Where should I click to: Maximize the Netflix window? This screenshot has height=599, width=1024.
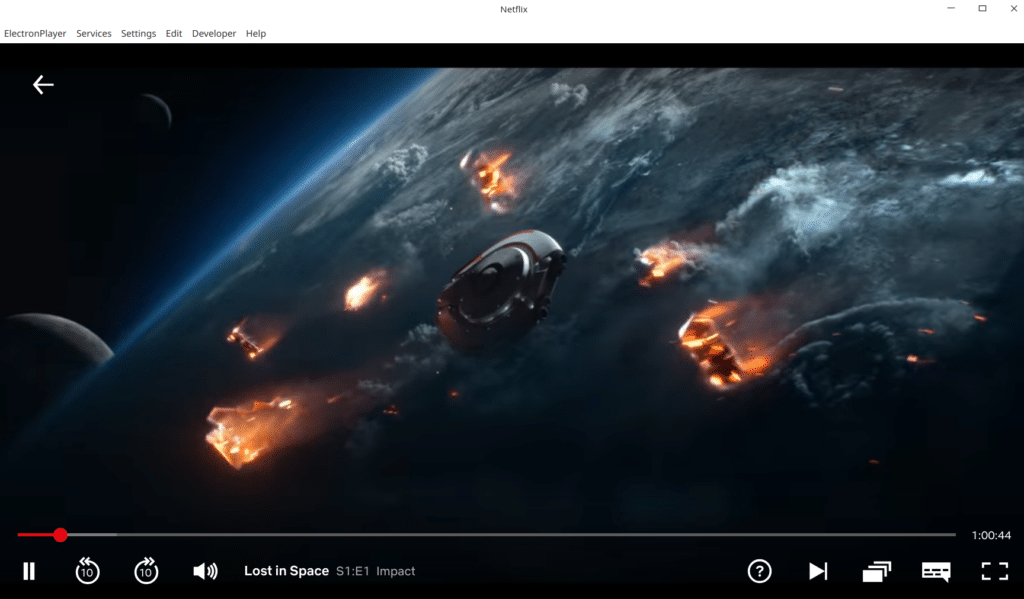[x=982, y=9]
